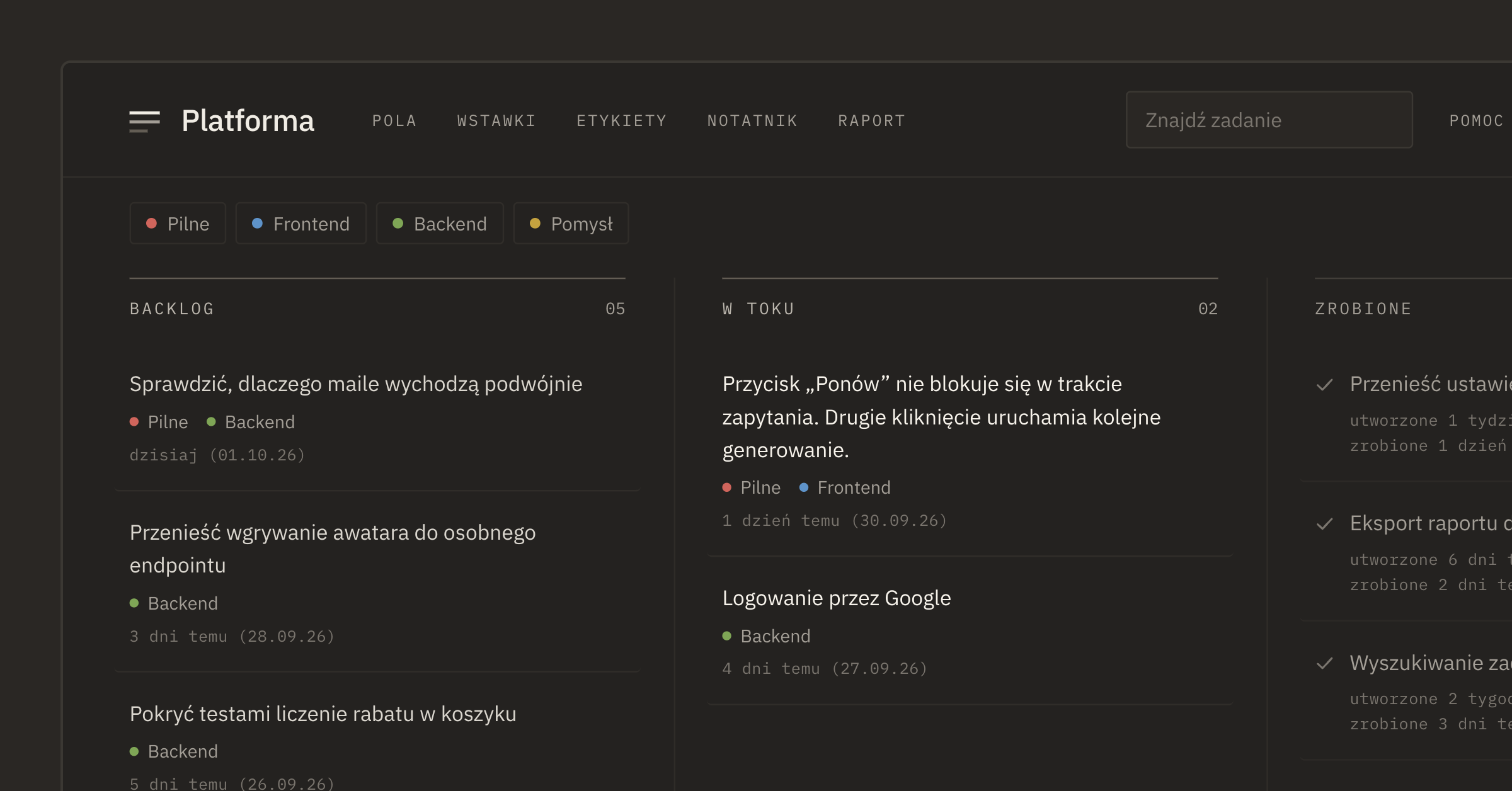Viewport: 1512px width, 791px height.
Task: Toggle the Frontend filter chip
Action: (x=301, y=224)
